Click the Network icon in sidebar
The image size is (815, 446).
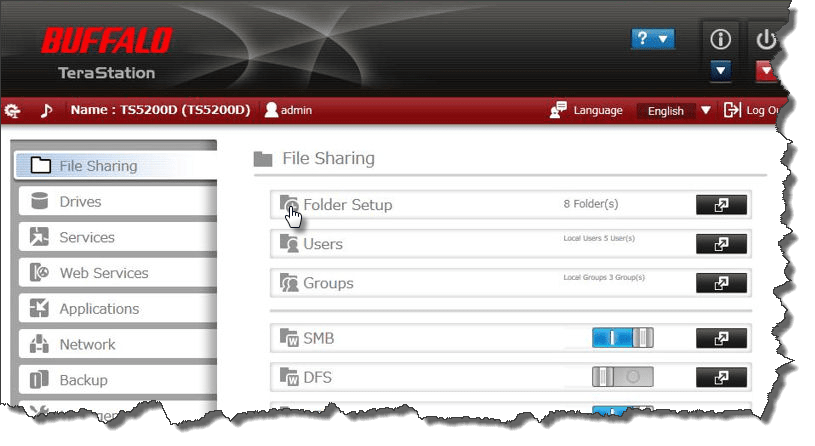pos(39,344)
